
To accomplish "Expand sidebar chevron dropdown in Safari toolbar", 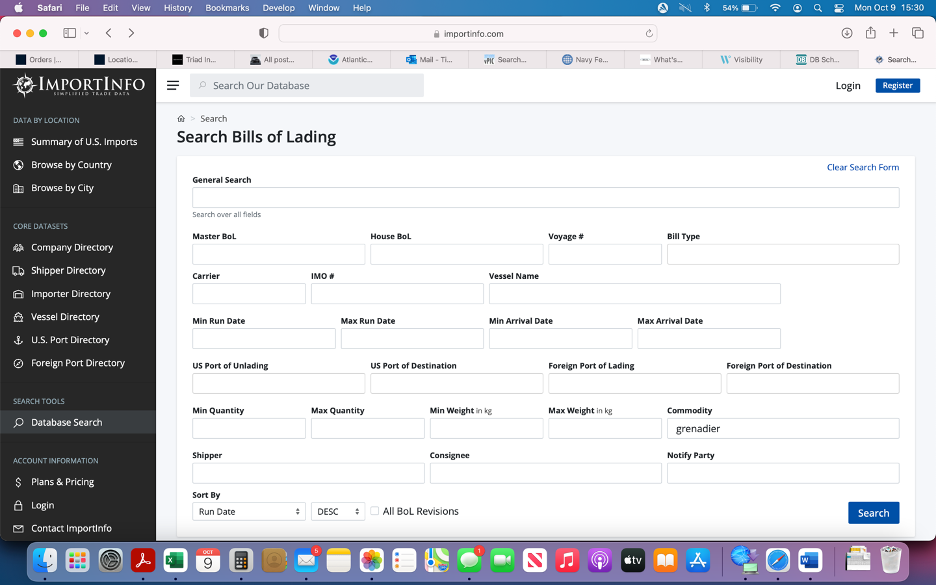I will [x=87, y=33].
